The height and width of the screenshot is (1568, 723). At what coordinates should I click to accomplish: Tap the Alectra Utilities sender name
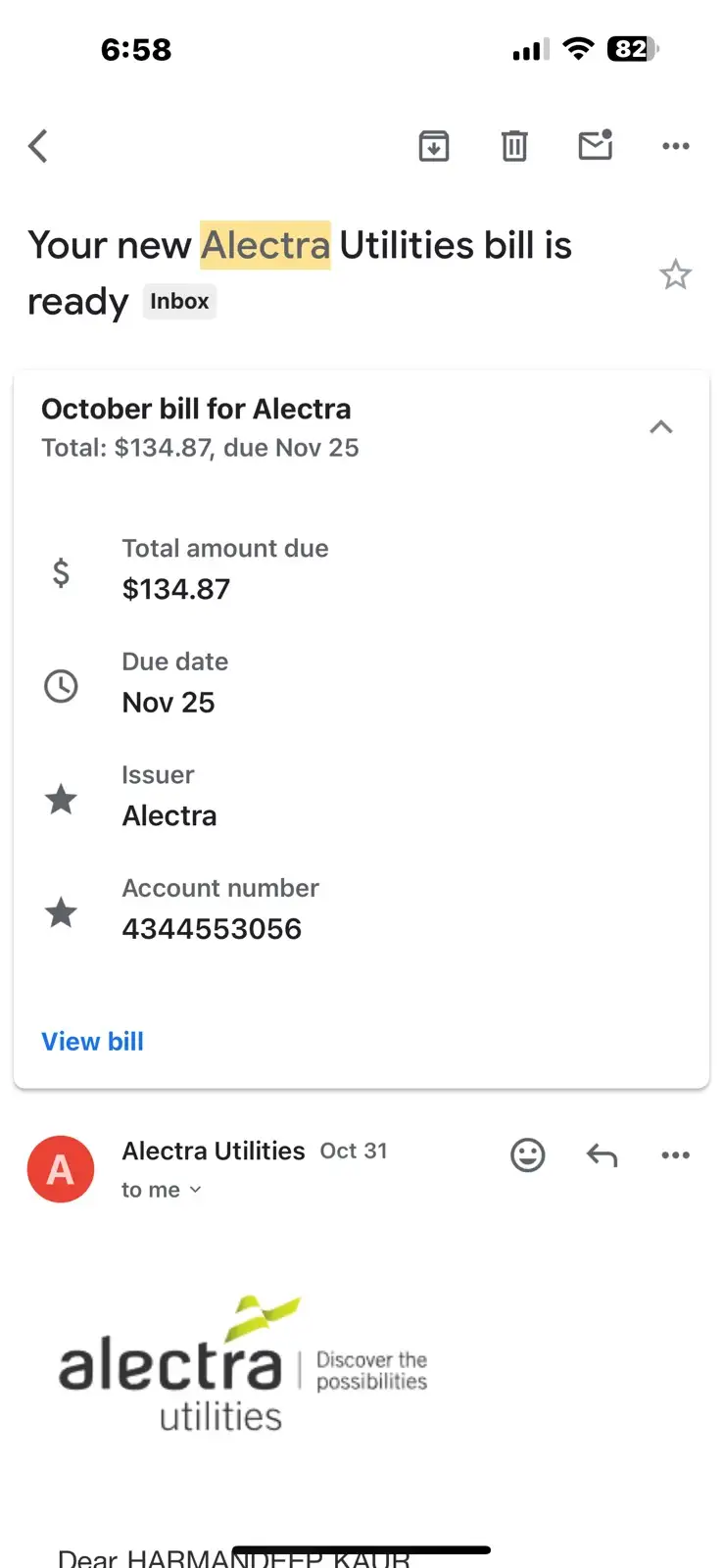214,1151
